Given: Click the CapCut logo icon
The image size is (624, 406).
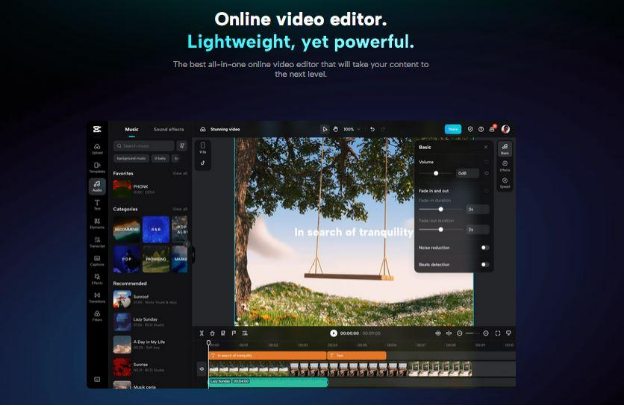Looking at the screenshot, I should pyautogui.click(x=97, y=129).
